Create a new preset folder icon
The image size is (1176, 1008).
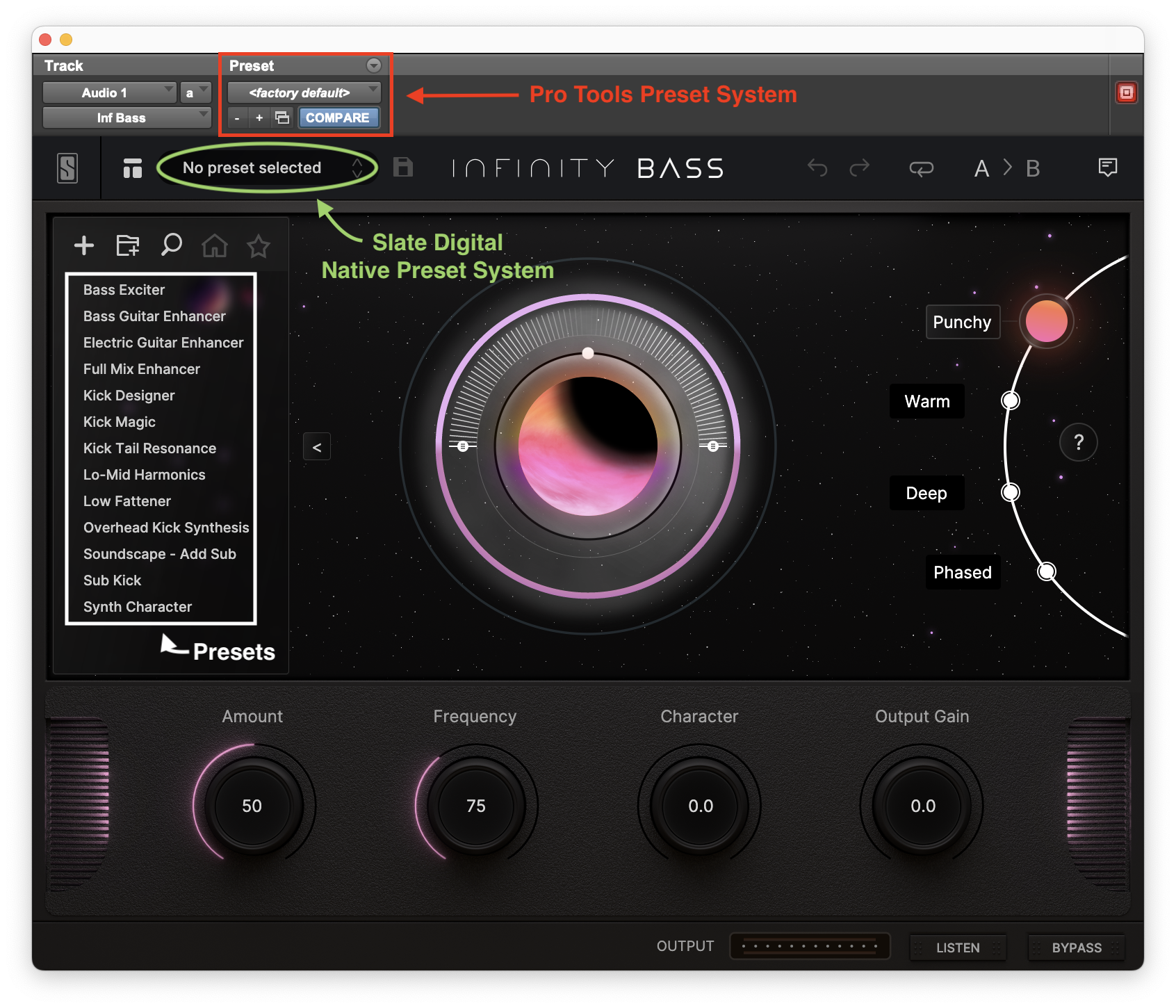click(x=128, y=245)
